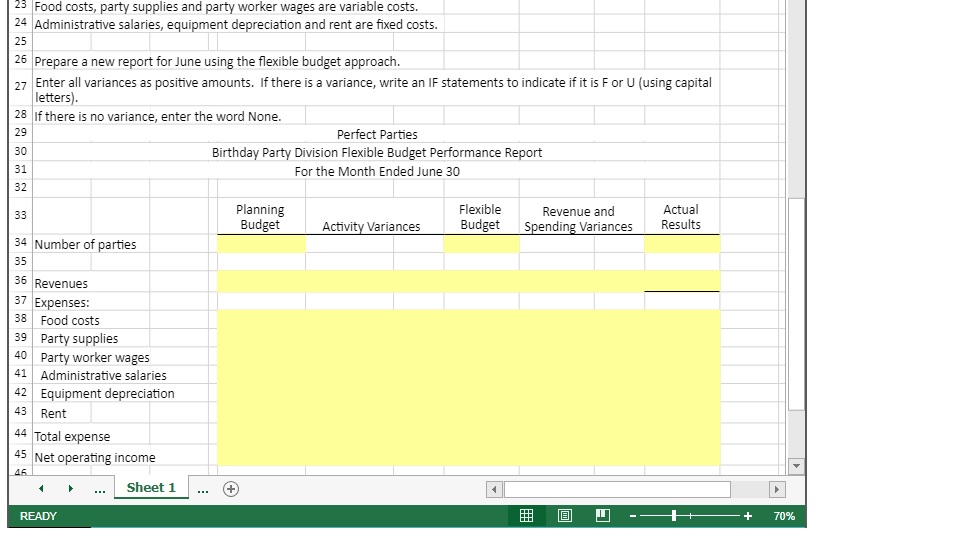This screenshot has width=960, height=540.
Task: Select row 44 header
Action: pyautogui.click(x=20, y=433)
